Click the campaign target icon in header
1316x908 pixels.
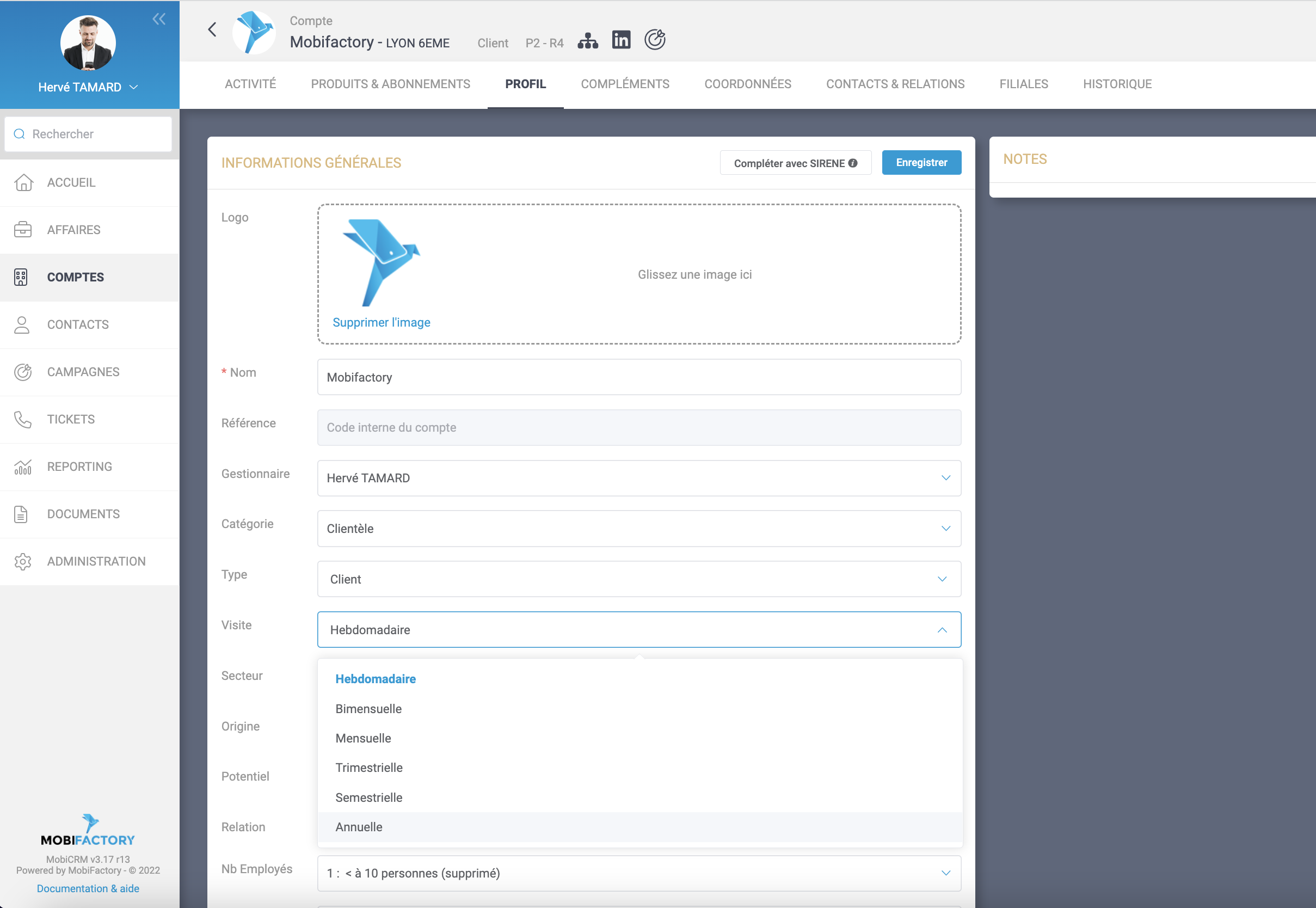click(655, 40)
